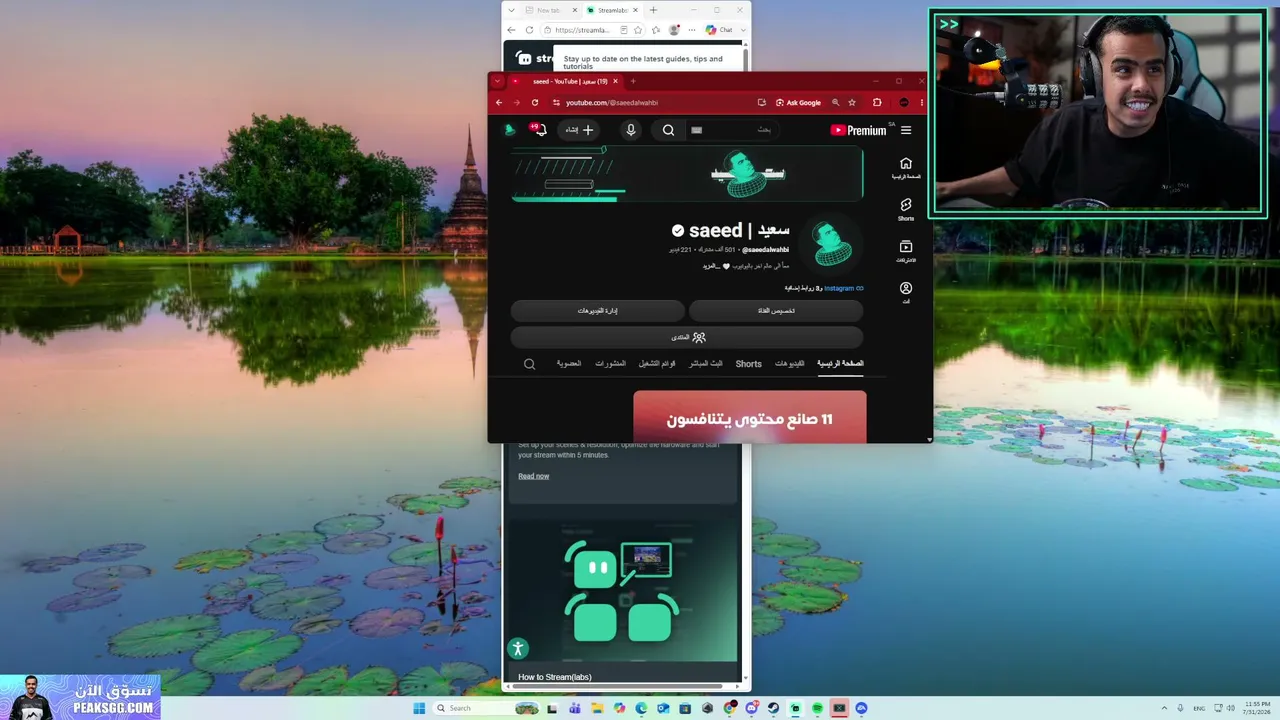Close the saeed - YouTube tab
The width and height of the screenshot is (1280, 720).
[x=615, y=81]
